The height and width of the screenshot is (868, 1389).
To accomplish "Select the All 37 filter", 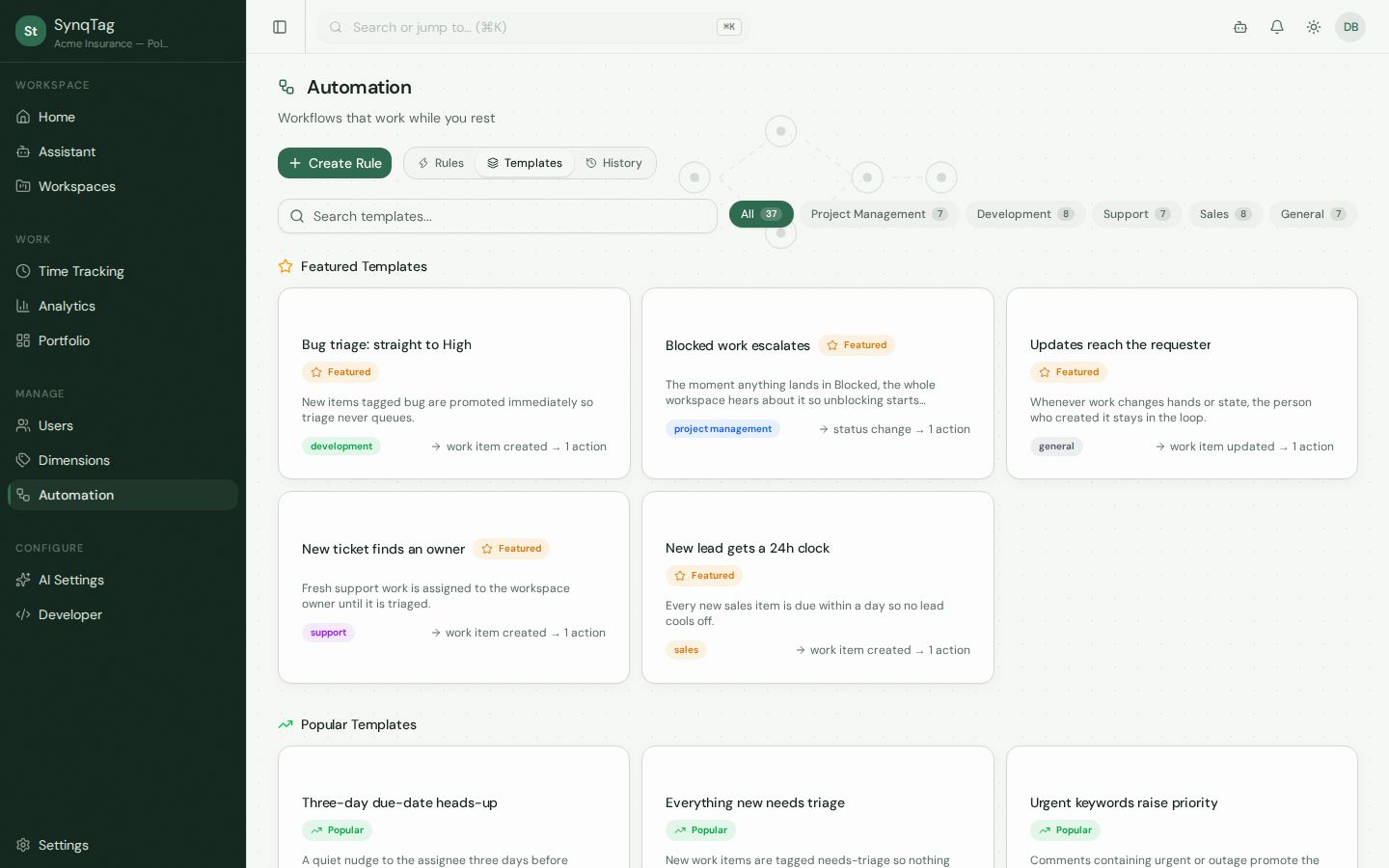I will pos(761,214).
